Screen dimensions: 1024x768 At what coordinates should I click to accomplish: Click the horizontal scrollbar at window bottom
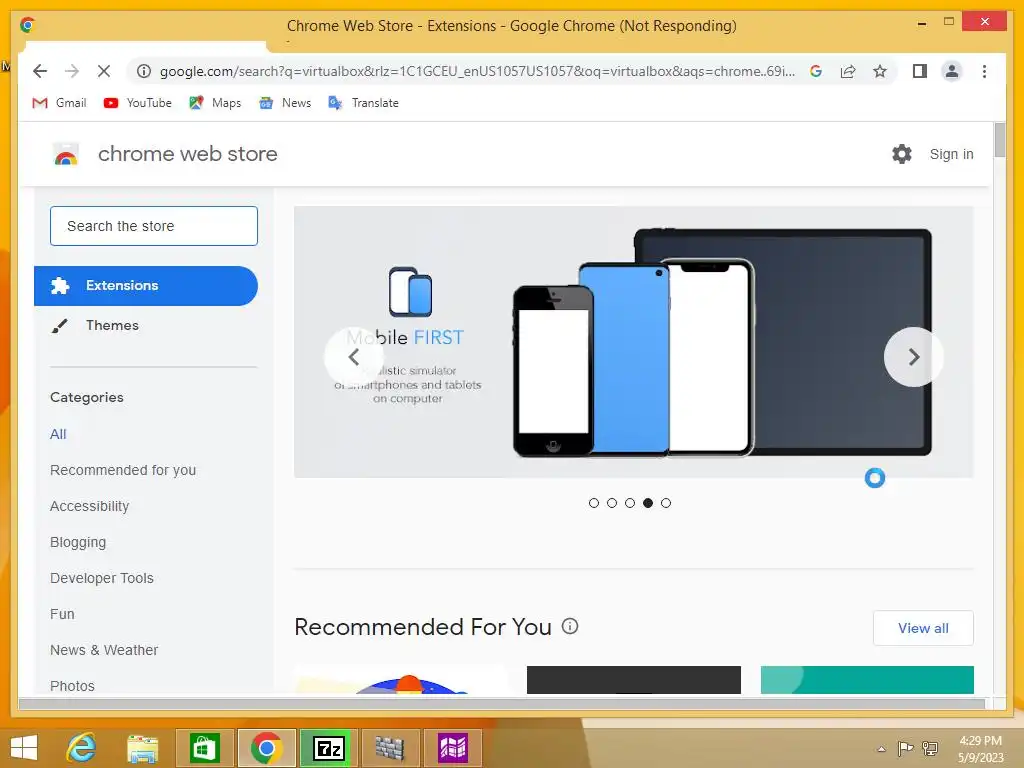pos(502,704)
